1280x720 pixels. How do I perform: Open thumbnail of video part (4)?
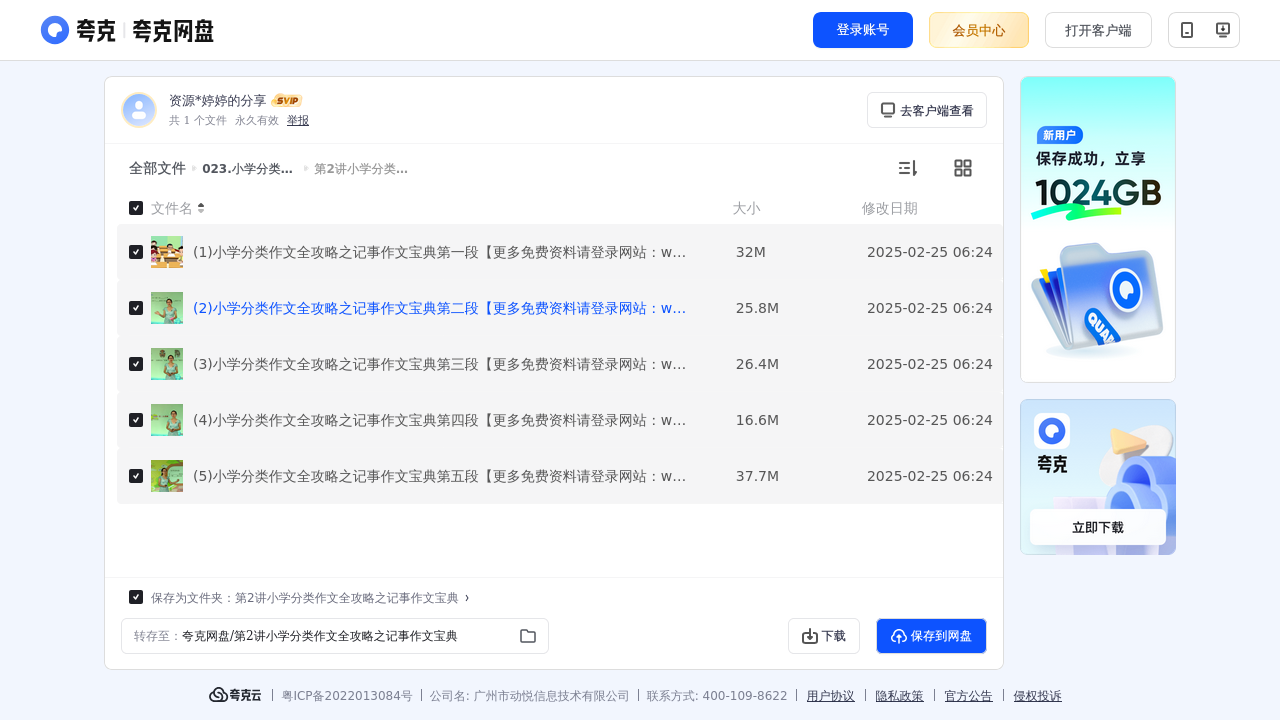167,420
